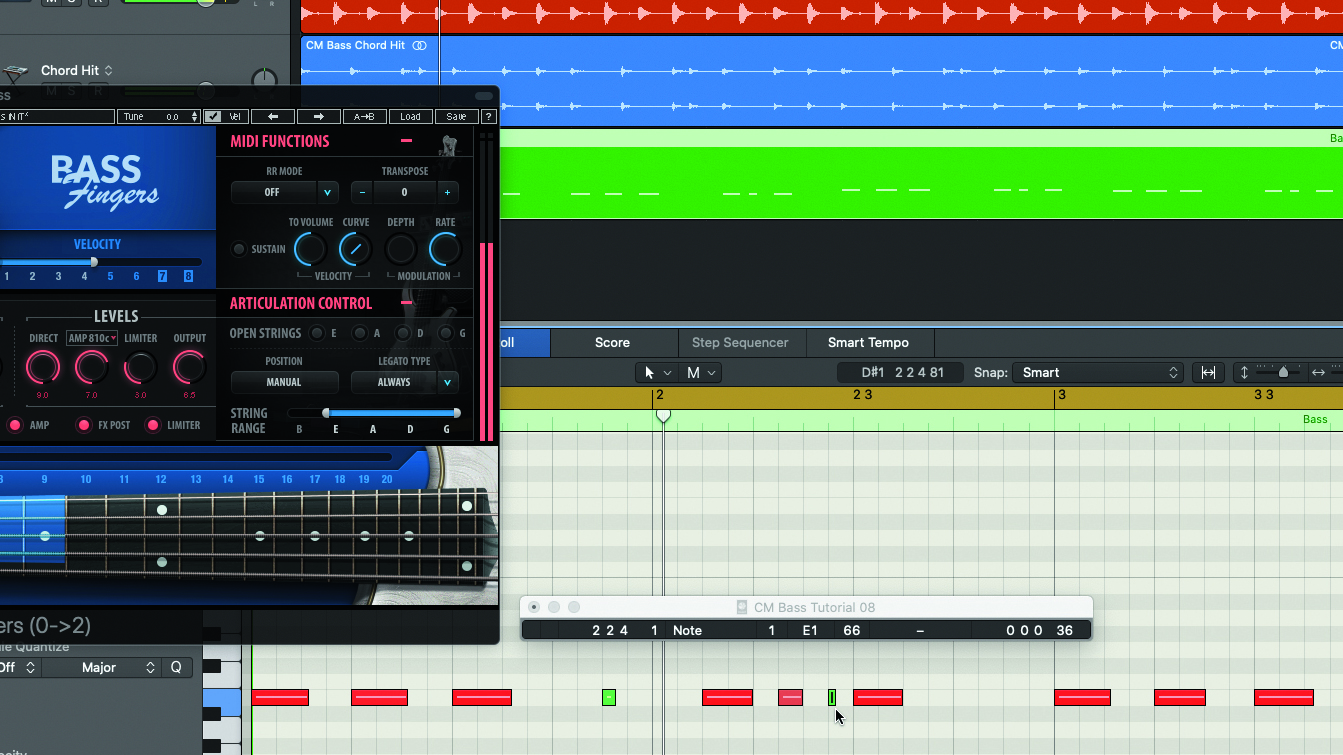Click the piano roll zoom slider
This screenshot has height=755, width=1343.
pos(1282,372)
